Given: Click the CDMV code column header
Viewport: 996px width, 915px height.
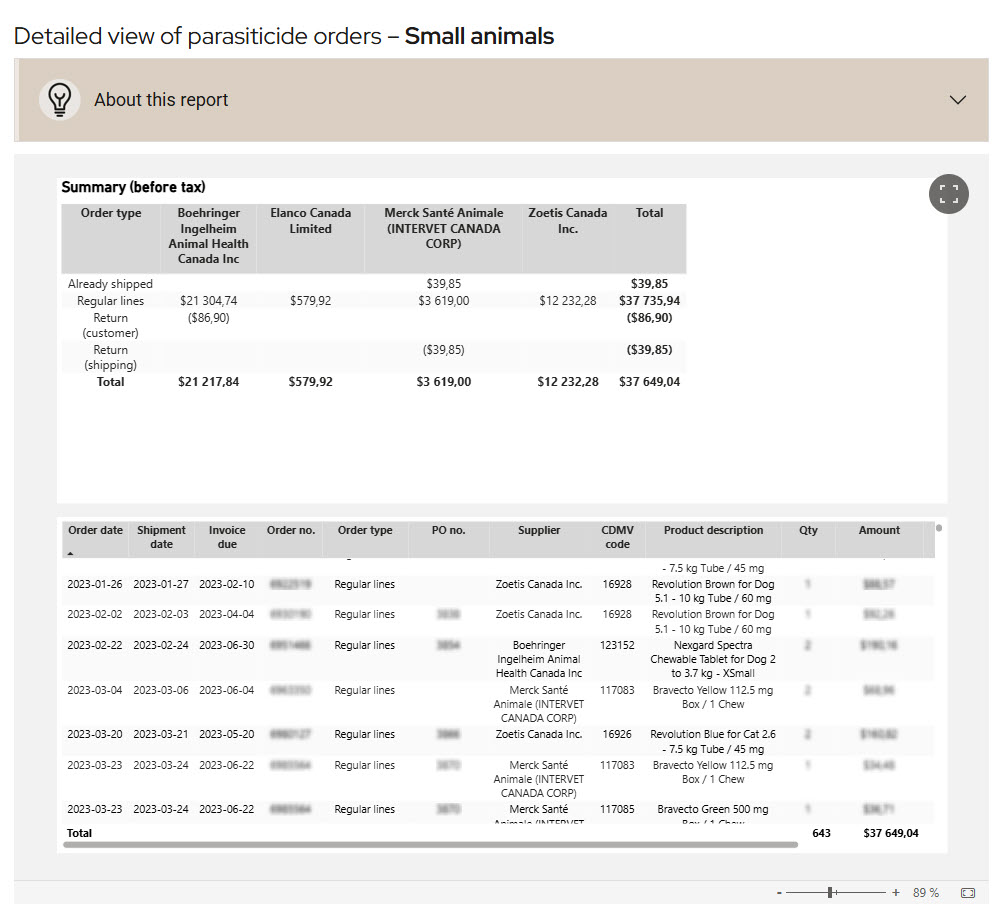Looking at the screenshot, I should pos(617,537).
